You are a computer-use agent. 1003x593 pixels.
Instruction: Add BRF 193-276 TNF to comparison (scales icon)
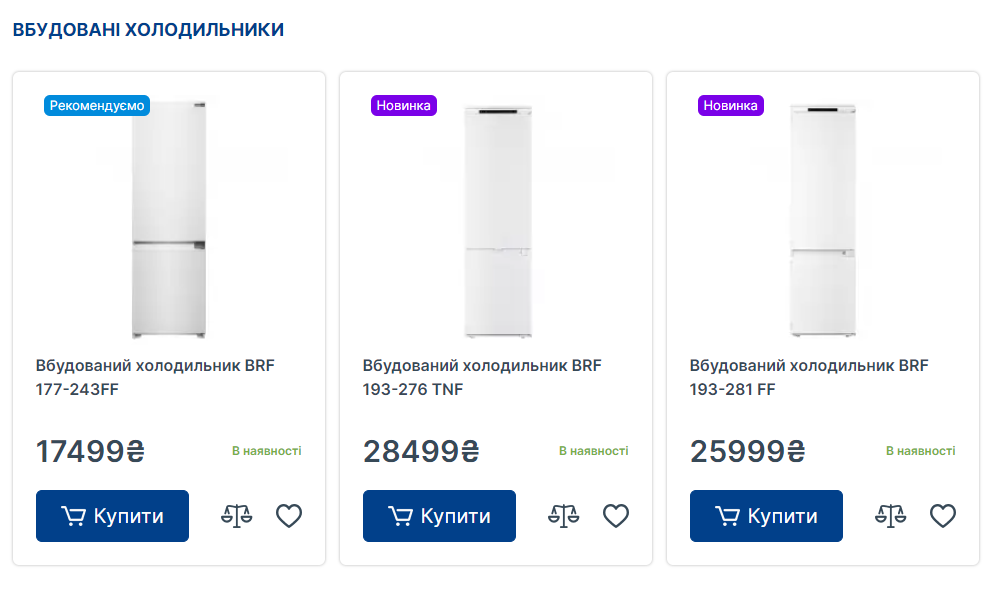tap(564, 516)
